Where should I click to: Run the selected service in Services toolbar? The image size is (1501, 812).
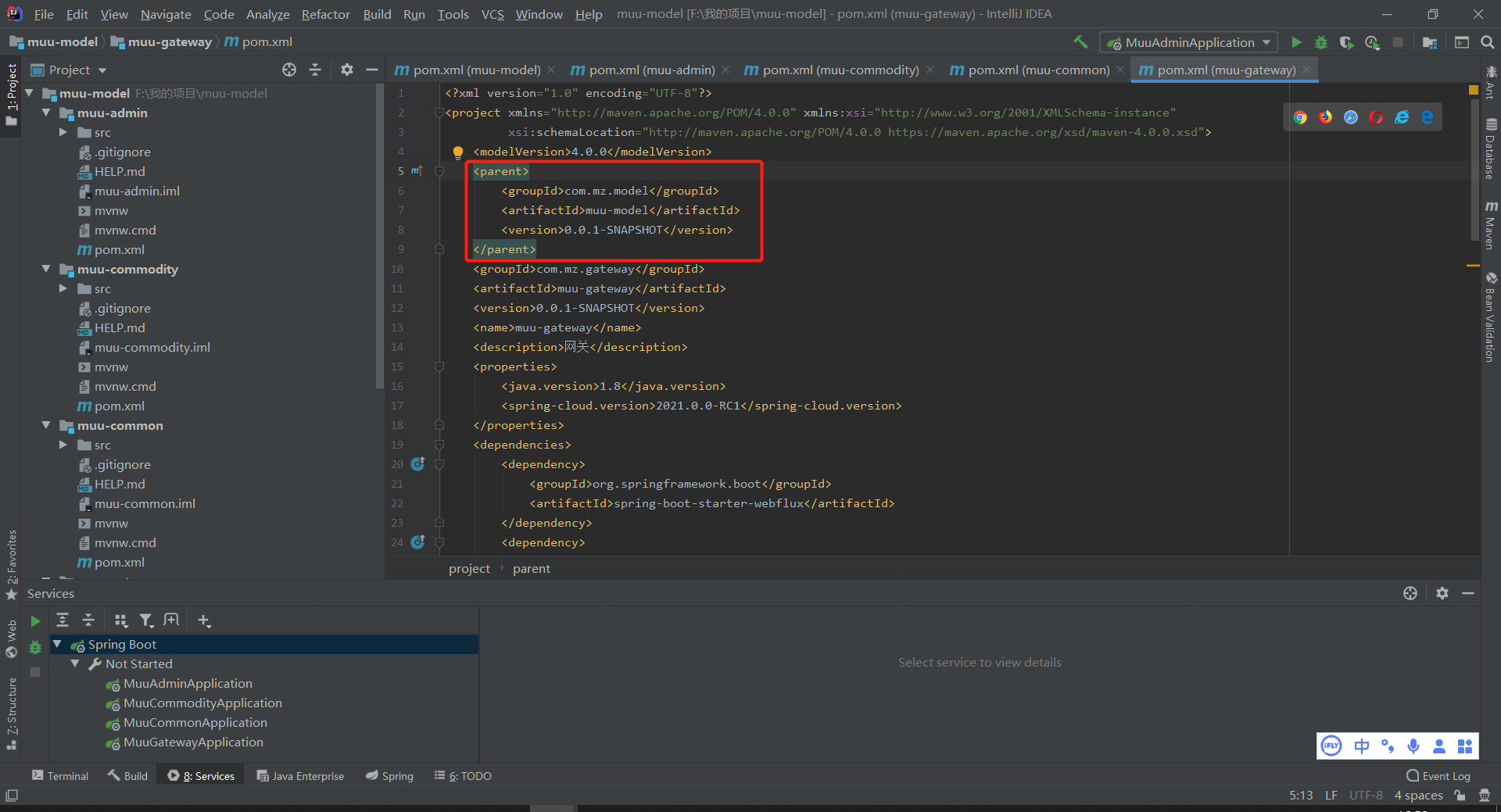click(x=35, y=621)
